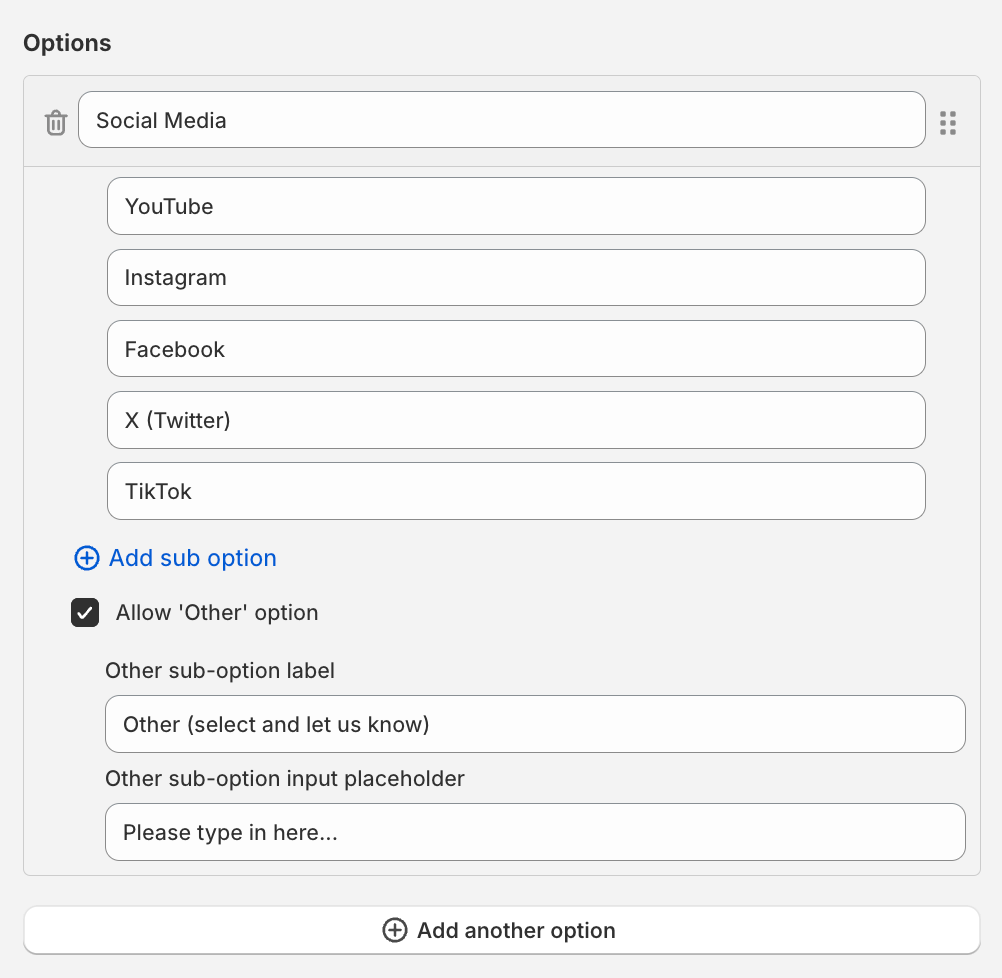
Task: Focus the TikTok sub option field
Action: (x=516, y=491)
